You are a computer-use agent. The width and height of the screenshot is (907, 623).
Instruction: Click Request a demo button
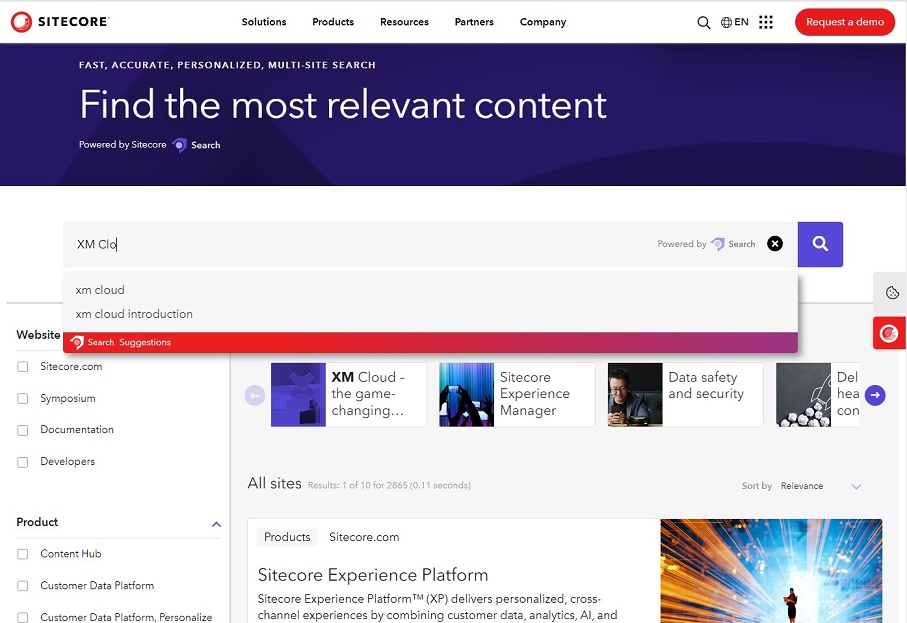point(845,22)
